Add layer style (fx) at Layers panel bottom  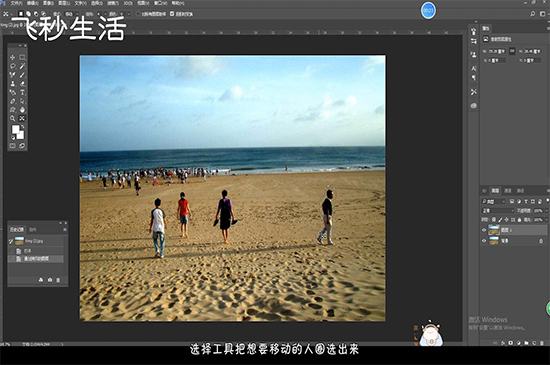click(x=503, y=343)
